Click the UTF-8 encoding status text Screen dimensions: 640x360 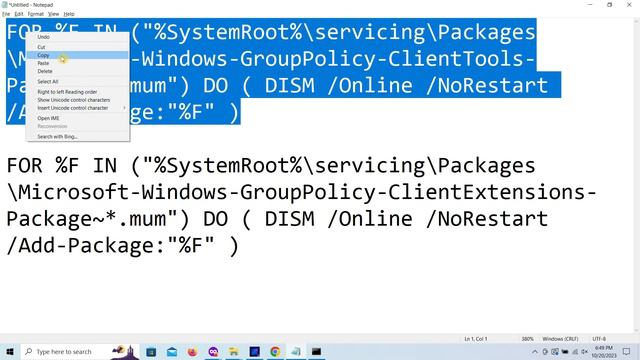coord(599,339)
